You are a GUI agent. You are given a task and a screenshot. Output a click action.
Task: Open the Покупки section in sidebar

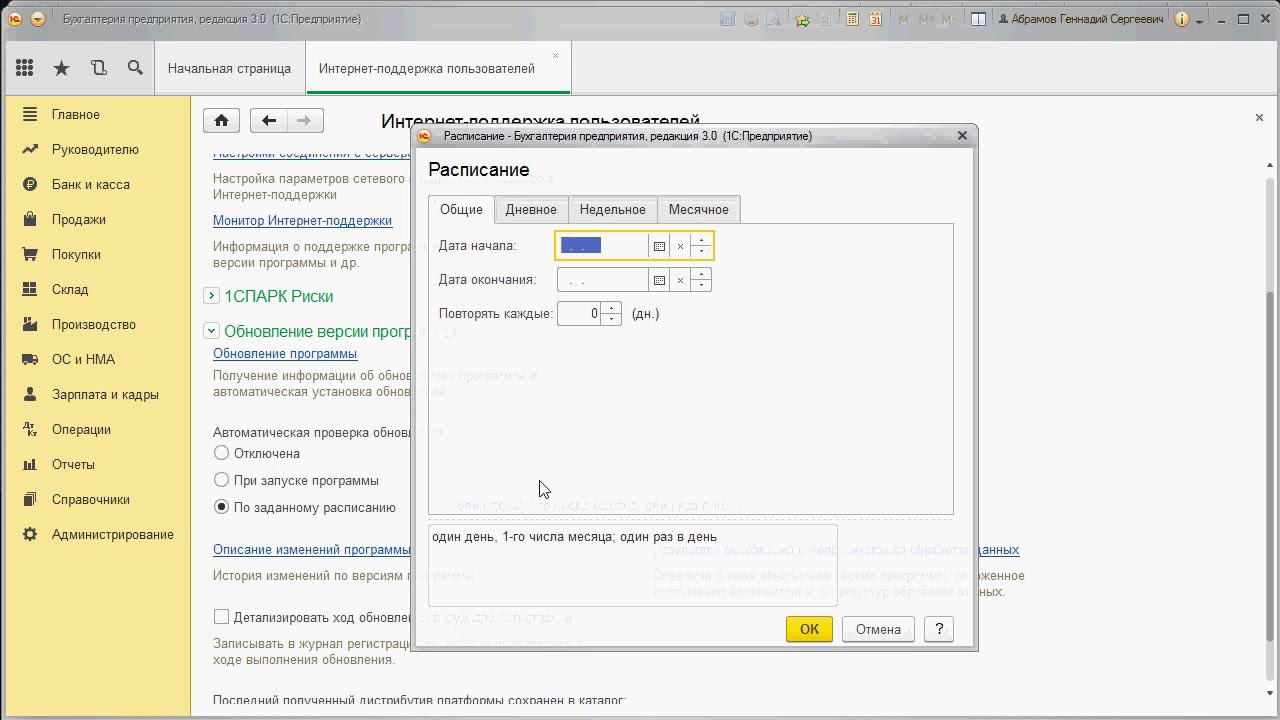(98, 254)
